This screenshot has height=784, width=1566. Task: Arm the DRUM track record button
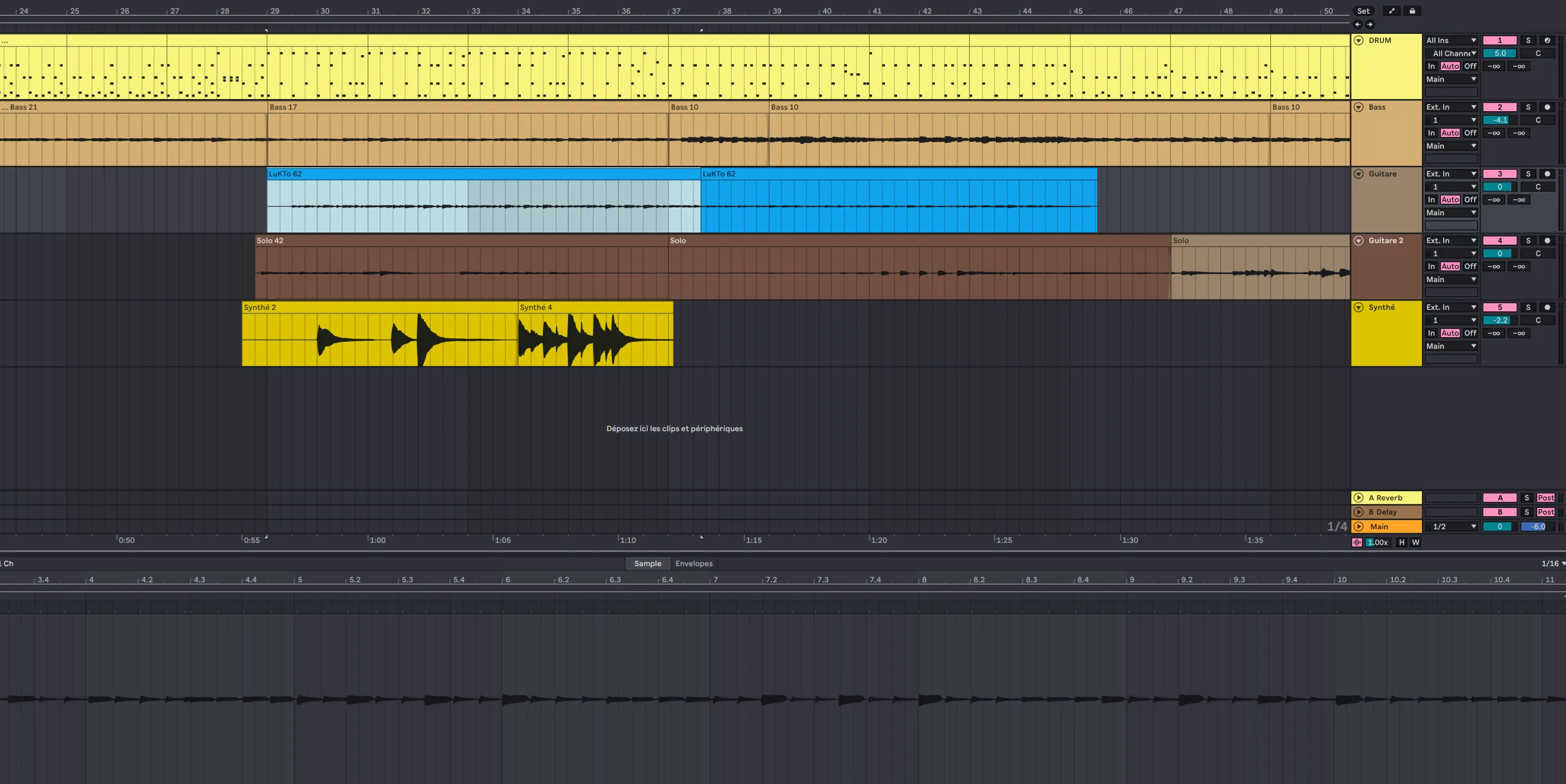[x=1547, y=40]
